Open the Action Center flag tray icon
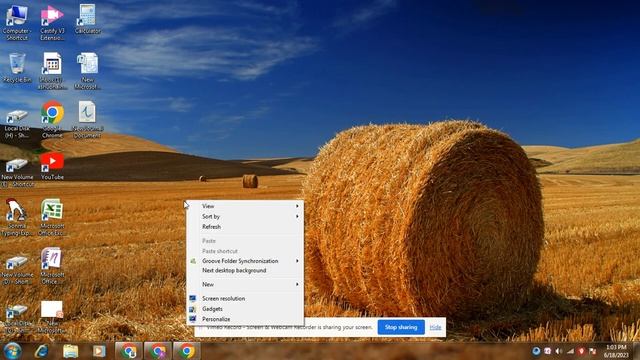640x360 pixels. pyautogui.click(x=593, y=351)
